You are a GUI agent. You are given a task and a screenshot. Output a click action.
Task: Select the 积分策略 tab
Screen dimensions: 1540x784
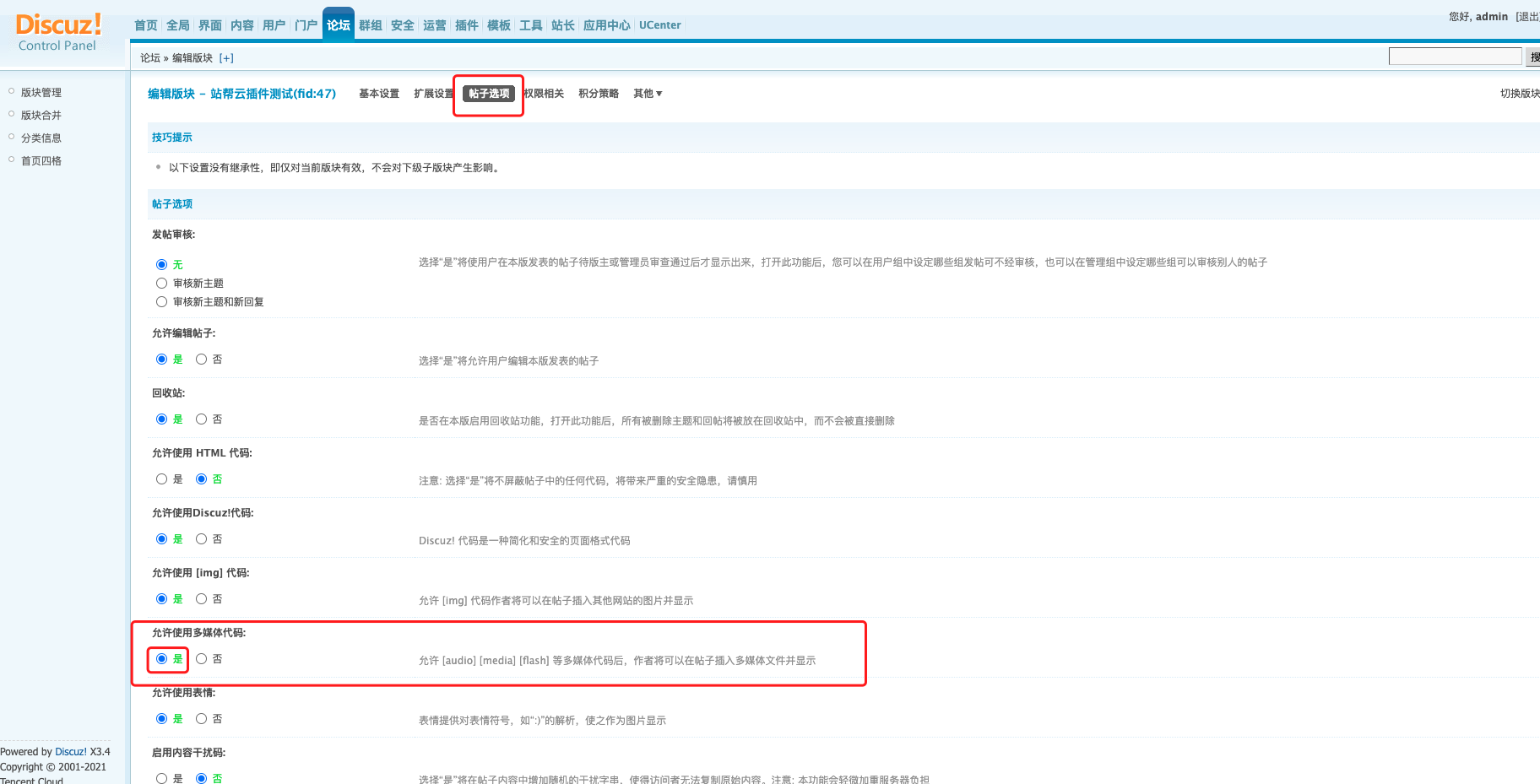(x=598, y=94)
